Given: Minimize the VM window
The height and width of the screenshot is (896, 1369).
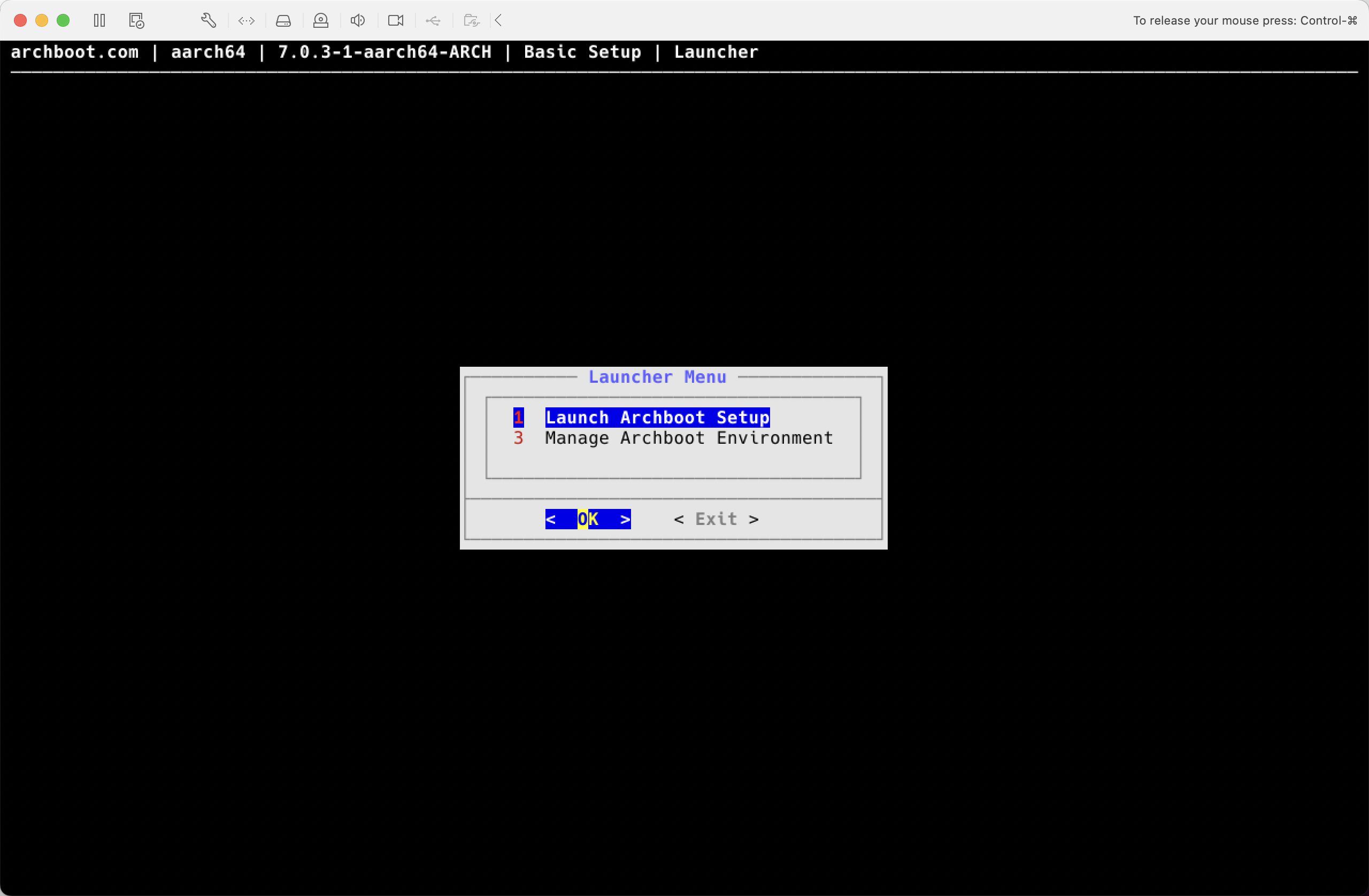Looking at the screenshot, I should coord(41,21).
